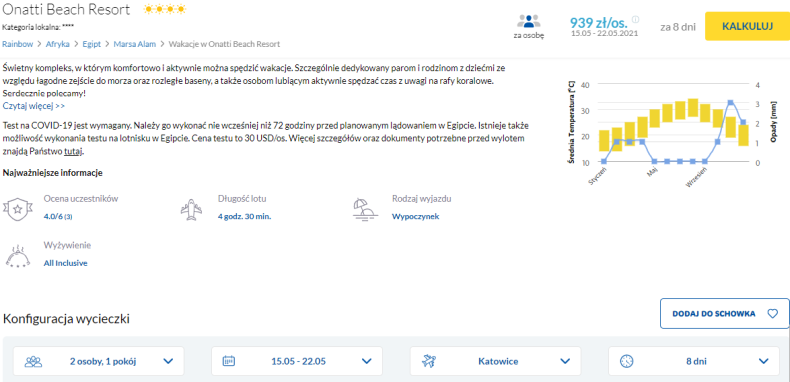Click the 'za osobę' people icon
Image resolution: width=790 pixels, height=382 pixels.
tap(529, 21)
